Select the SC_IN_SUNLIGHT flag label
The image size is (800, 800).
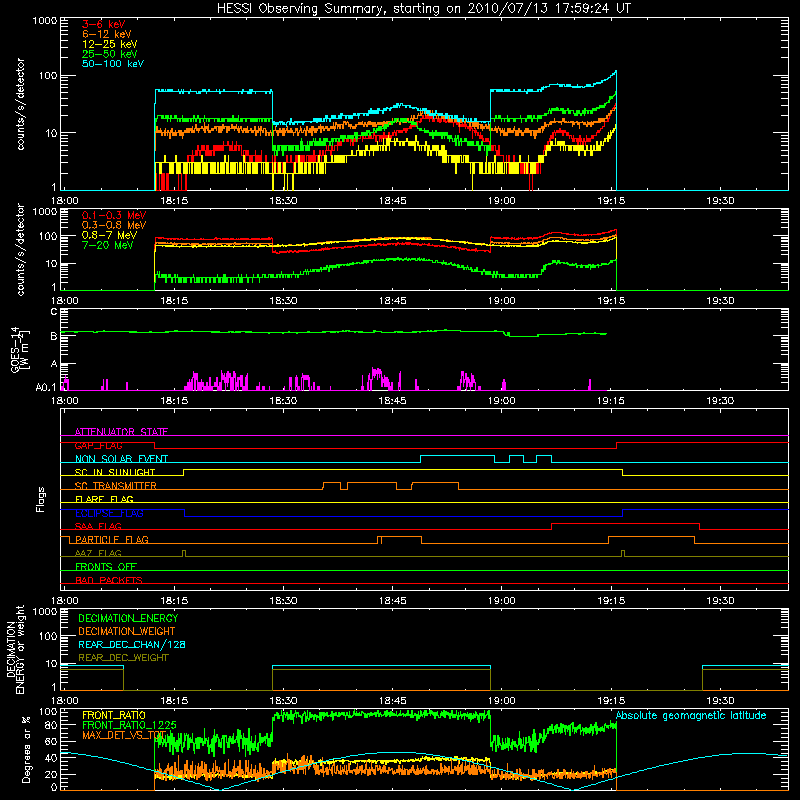pos(115,472)
